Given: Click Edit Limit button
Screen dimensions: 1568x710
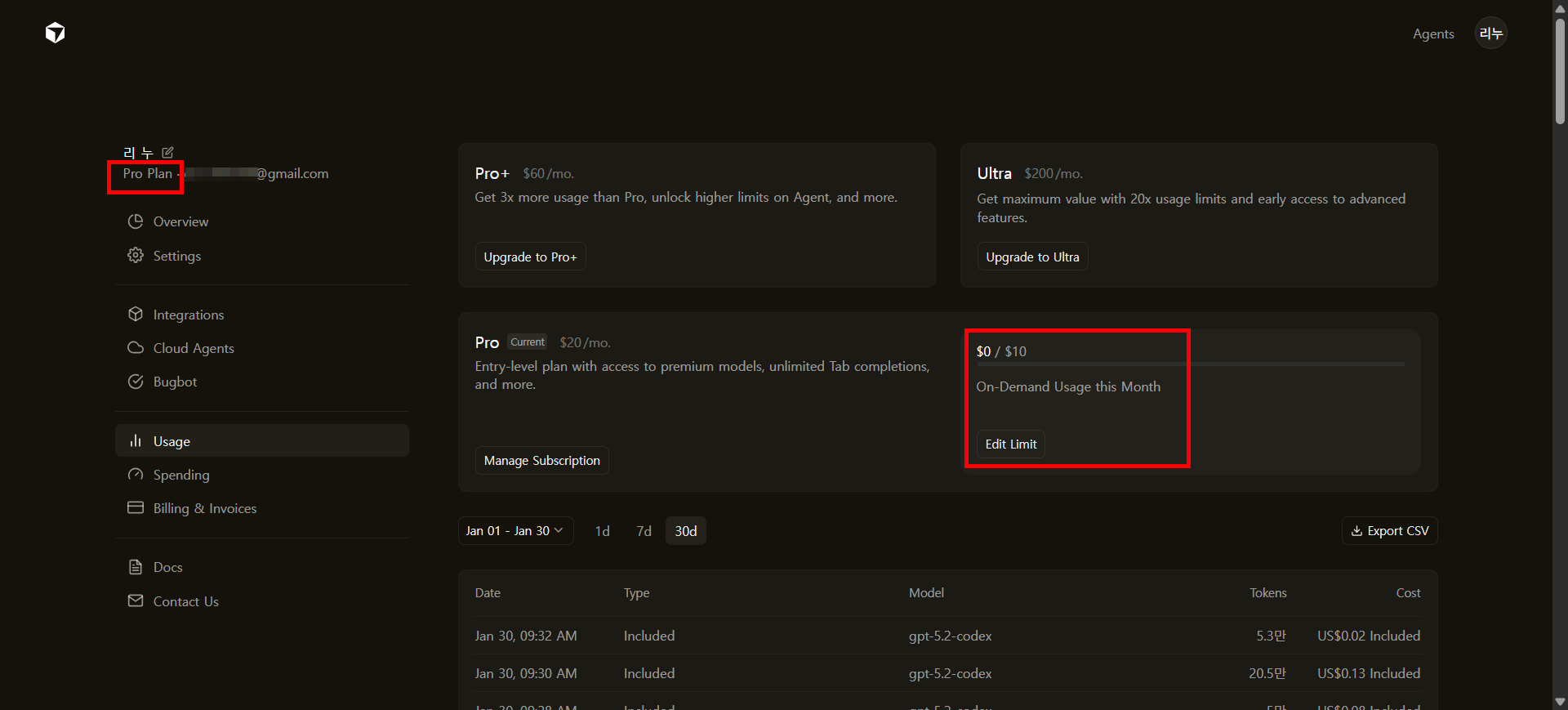Looking at the screenshot, I should [x=1010, y=444].
